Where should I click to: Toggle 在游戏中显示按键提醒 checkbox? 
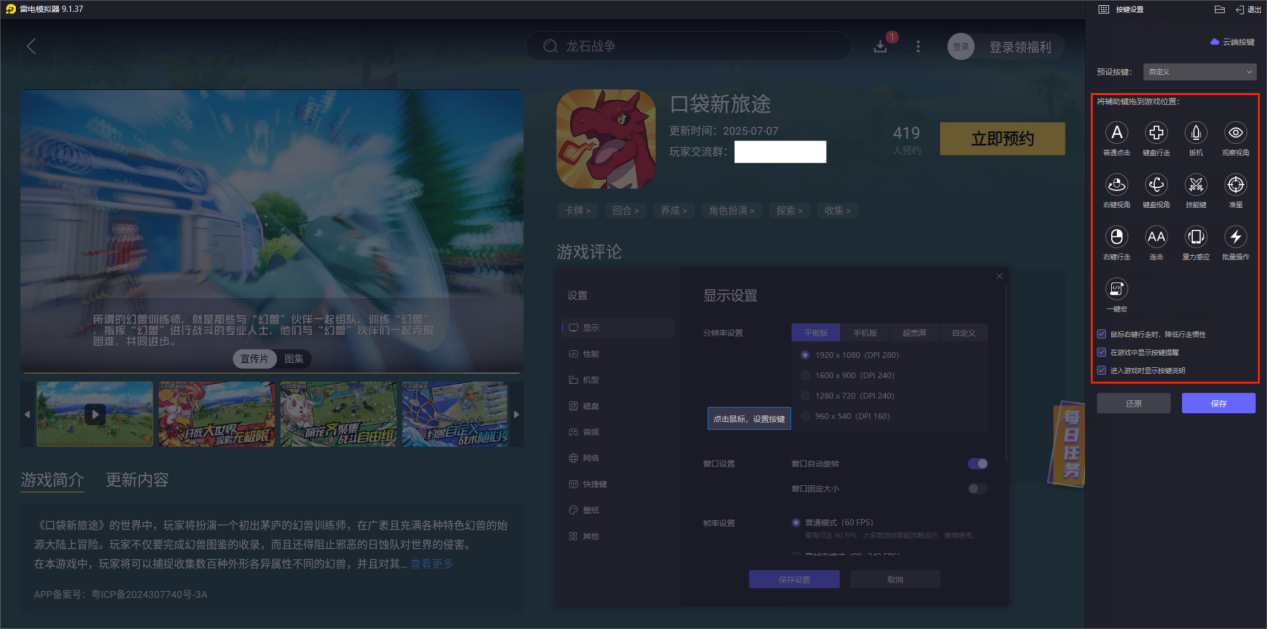(1102, 353)
